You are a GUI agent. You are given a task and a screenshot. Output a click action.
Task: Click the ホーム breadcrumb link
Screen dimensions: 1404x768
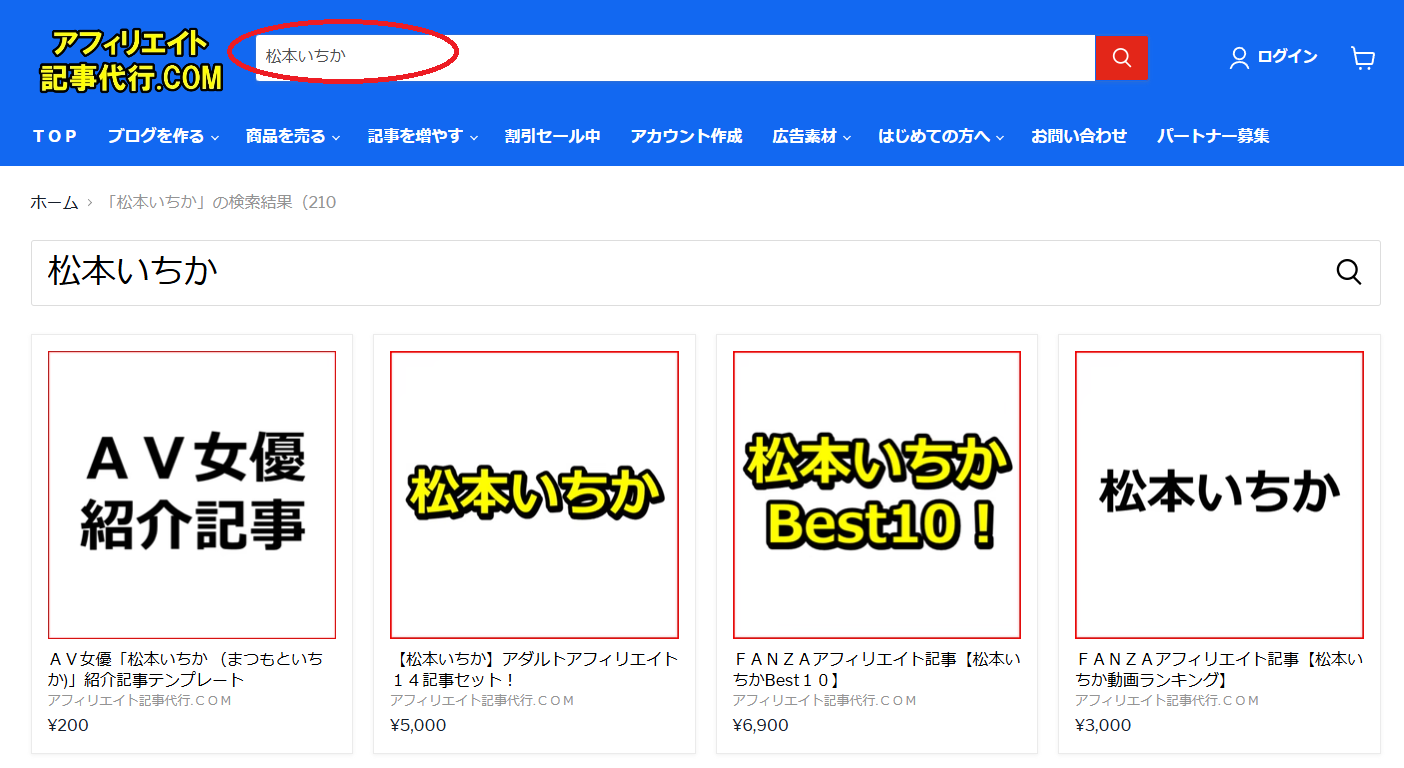[x=54, y=202]
